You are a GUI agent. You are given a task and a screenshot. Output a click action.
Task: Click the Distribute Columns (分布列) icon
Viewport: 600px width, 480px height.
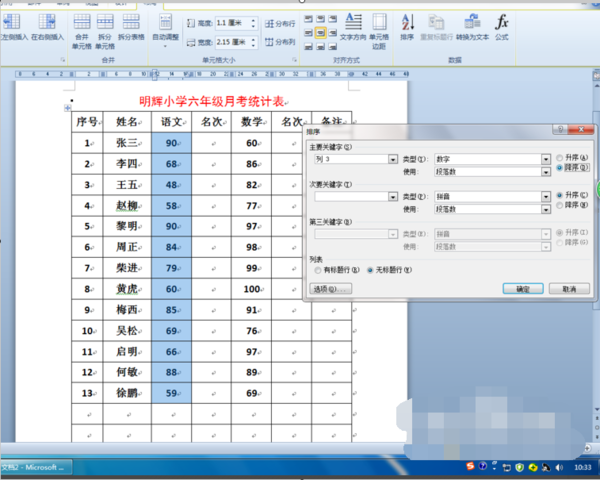269,42
